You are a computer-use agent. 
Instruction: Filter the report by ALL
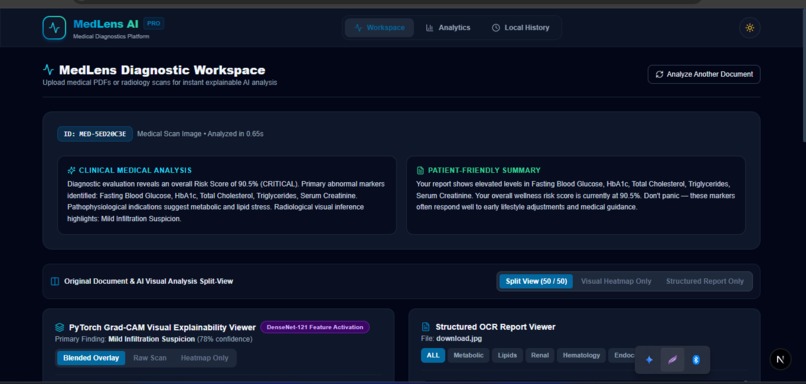point(433,355)
